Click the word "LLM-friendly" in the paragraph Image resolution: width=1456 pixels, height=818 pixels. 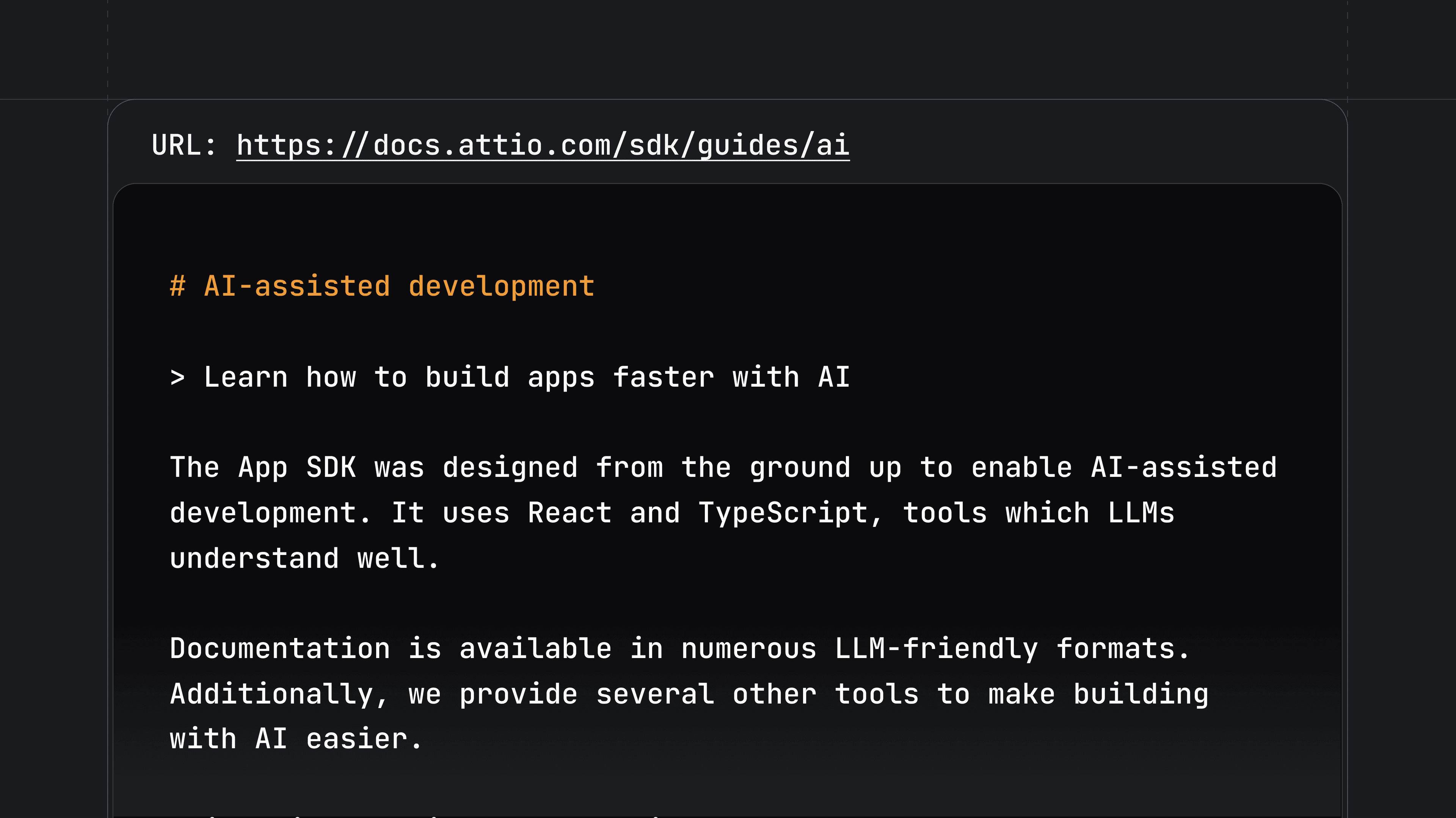point(937,649)
